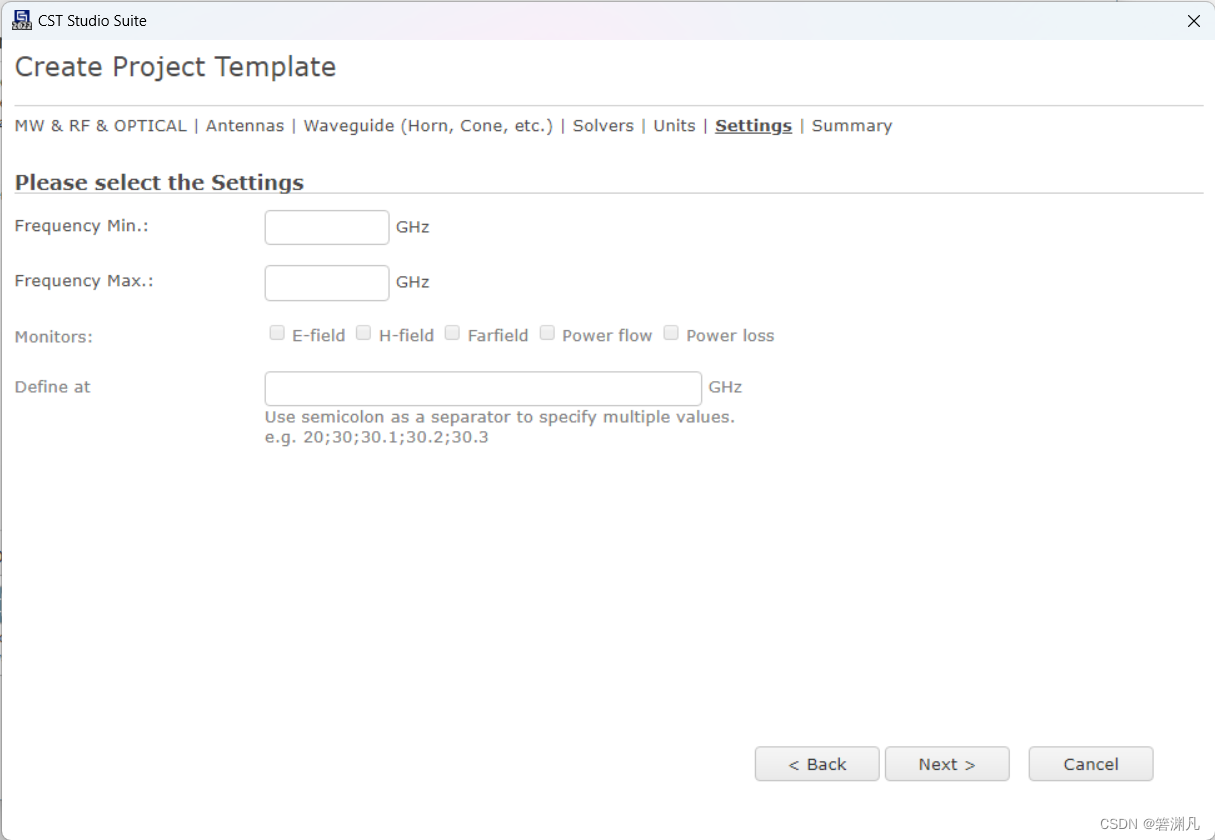Go to the Antennas step
Viewport: 1215px width, 840px height.
pyautogui.click(x=245, y=126)
